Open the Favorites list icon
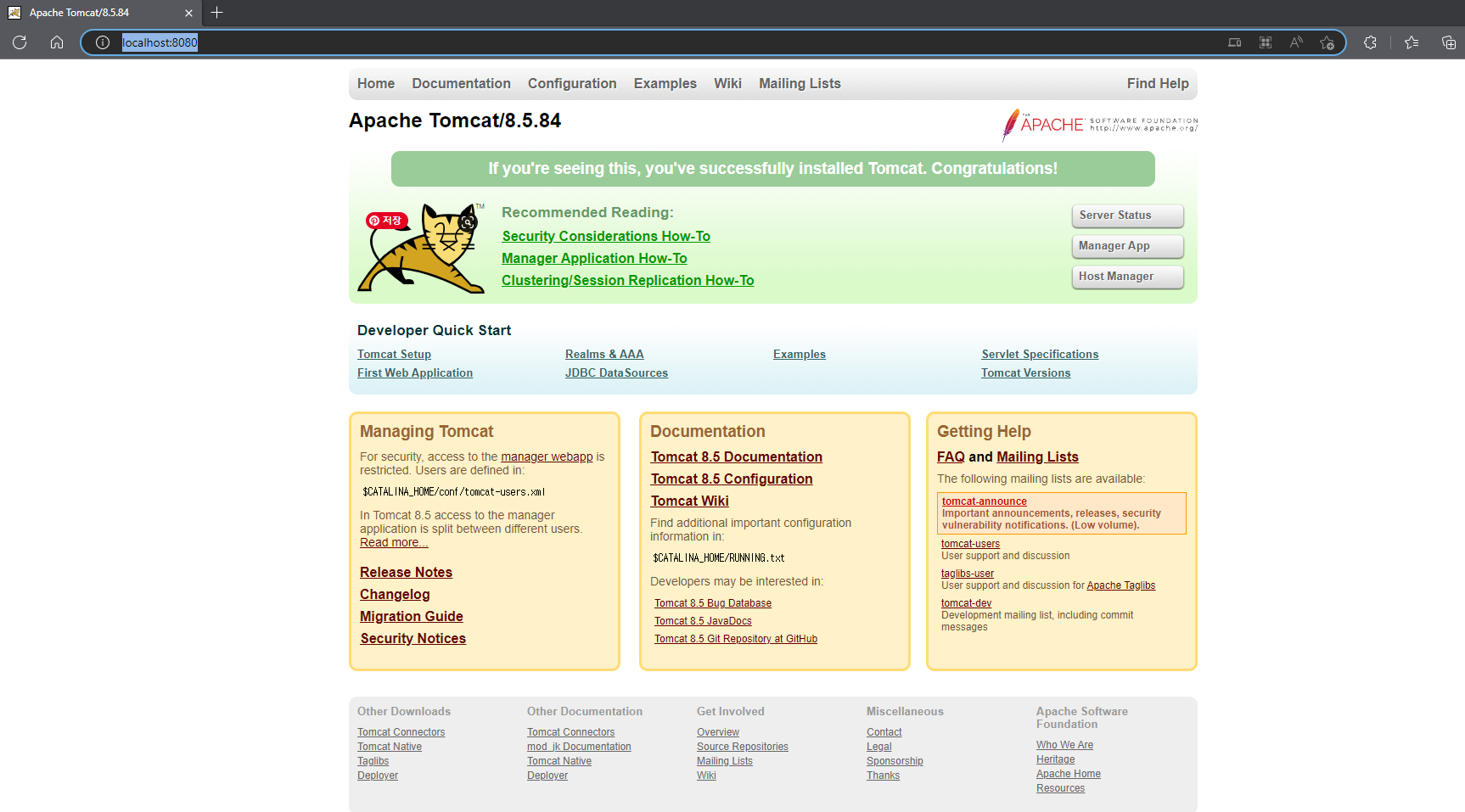The height and width of the screenshot is (812, 1465). point(1412,42)
